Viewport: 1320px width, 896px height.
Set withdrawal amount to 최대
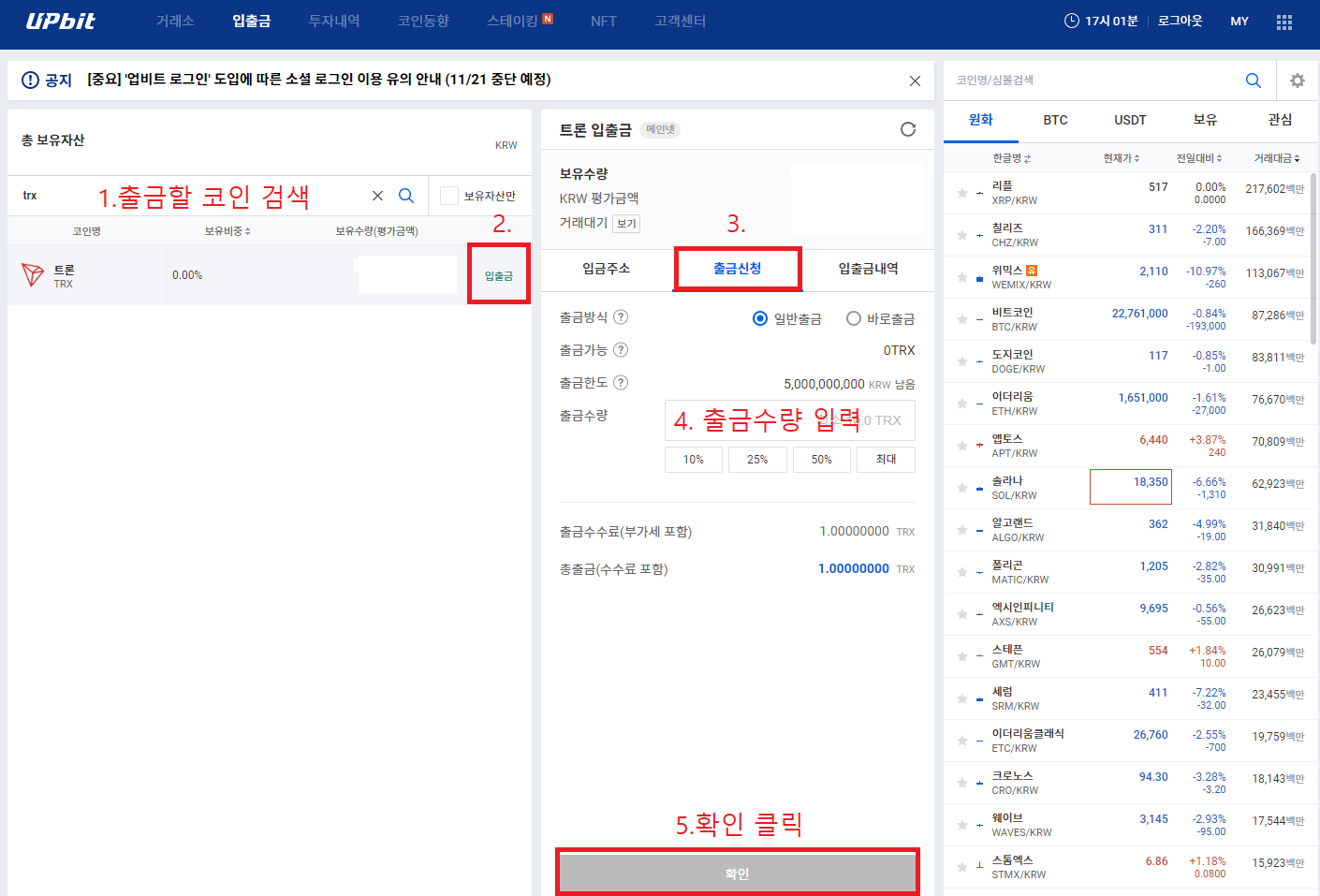pos(887,460)
